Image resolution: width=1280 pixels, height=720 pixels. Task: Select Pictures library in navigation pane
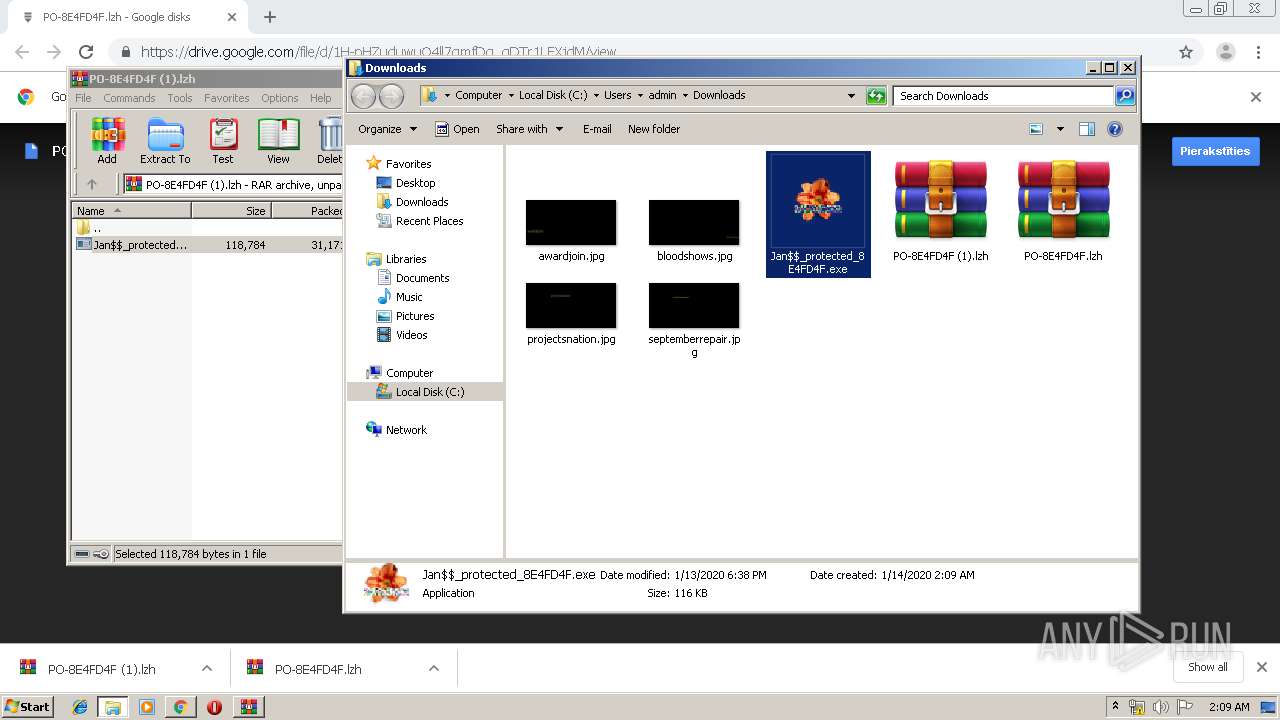405,316
